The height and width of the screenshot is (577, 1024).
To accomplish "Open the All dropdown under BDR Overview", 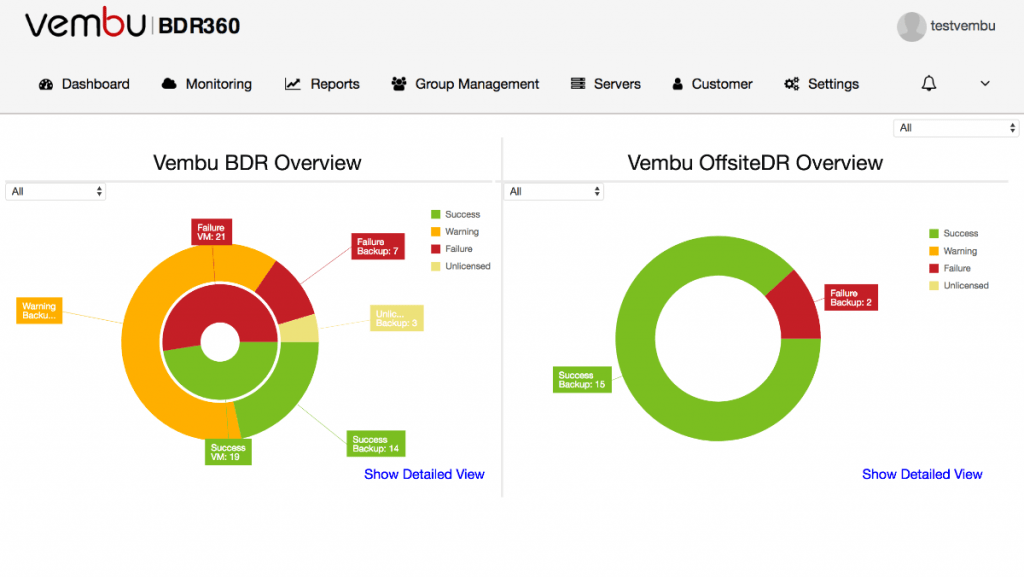I will (56, 191).
